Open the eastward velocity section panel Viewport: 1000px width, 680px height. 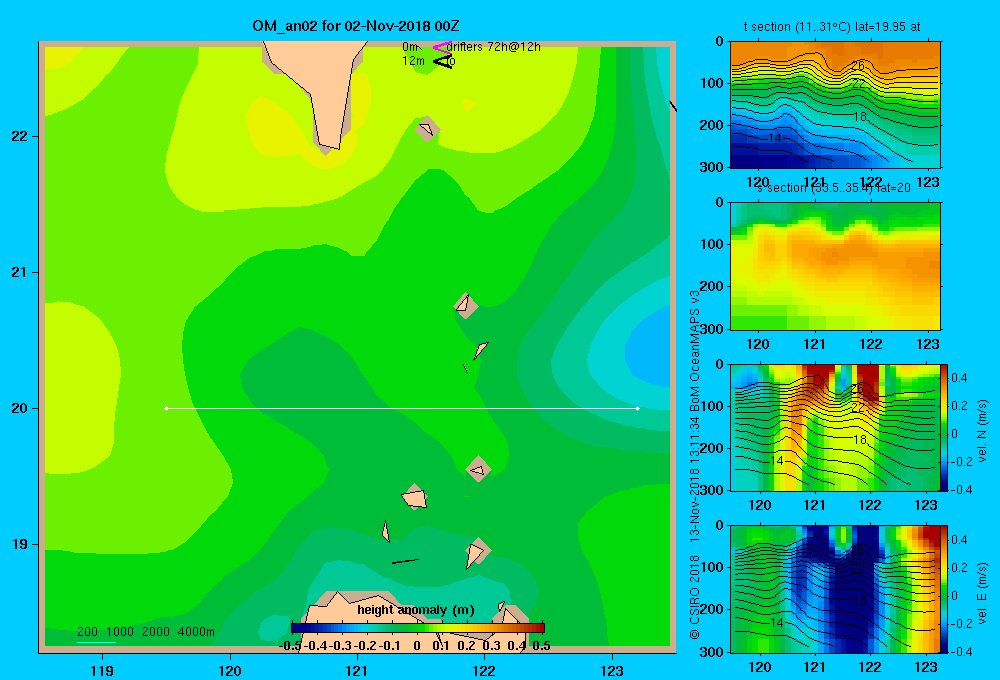click(835, 589)
